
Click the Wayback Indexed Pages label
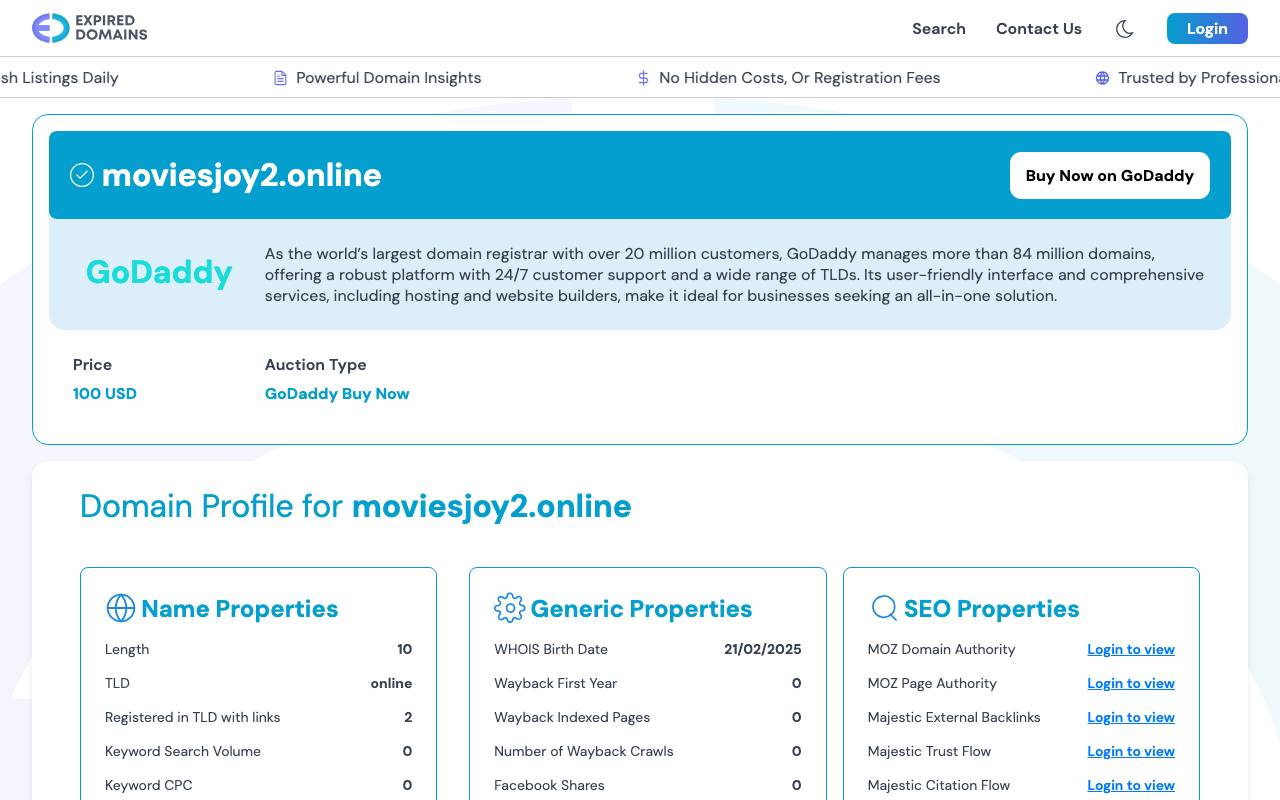click(572, 717)
